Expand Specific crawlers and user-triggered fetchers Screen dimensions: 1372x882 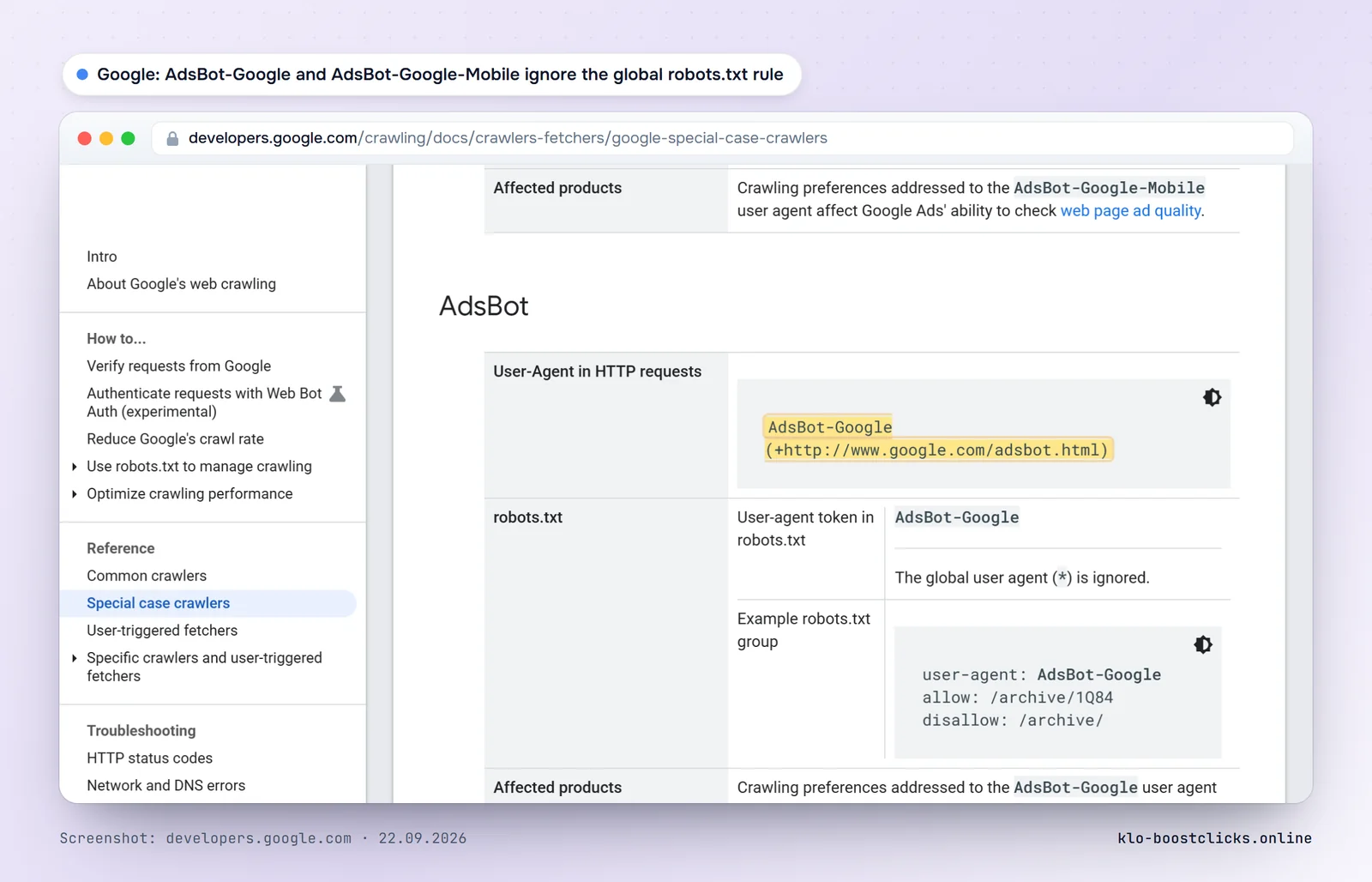[x=75, y=658]
